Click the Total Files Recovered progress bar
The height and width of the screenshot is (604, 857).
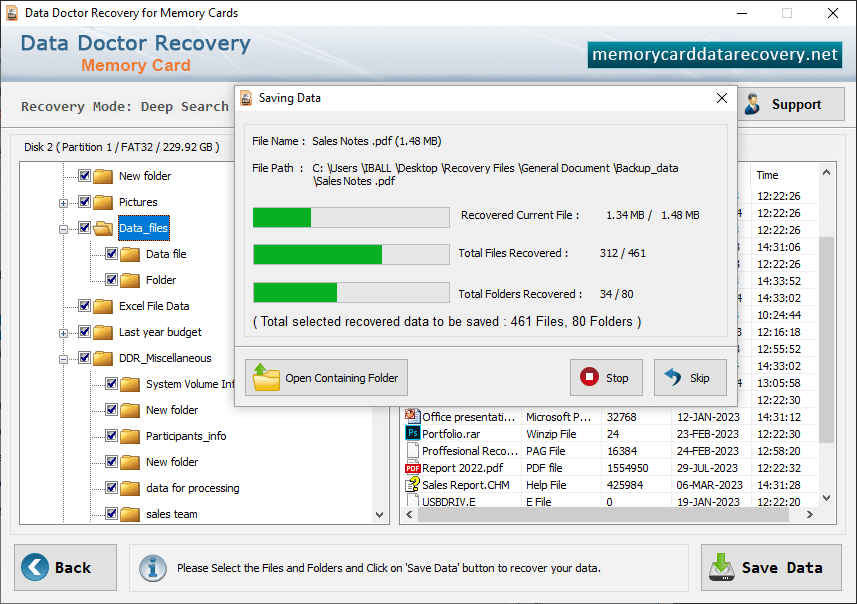(351, 255)
